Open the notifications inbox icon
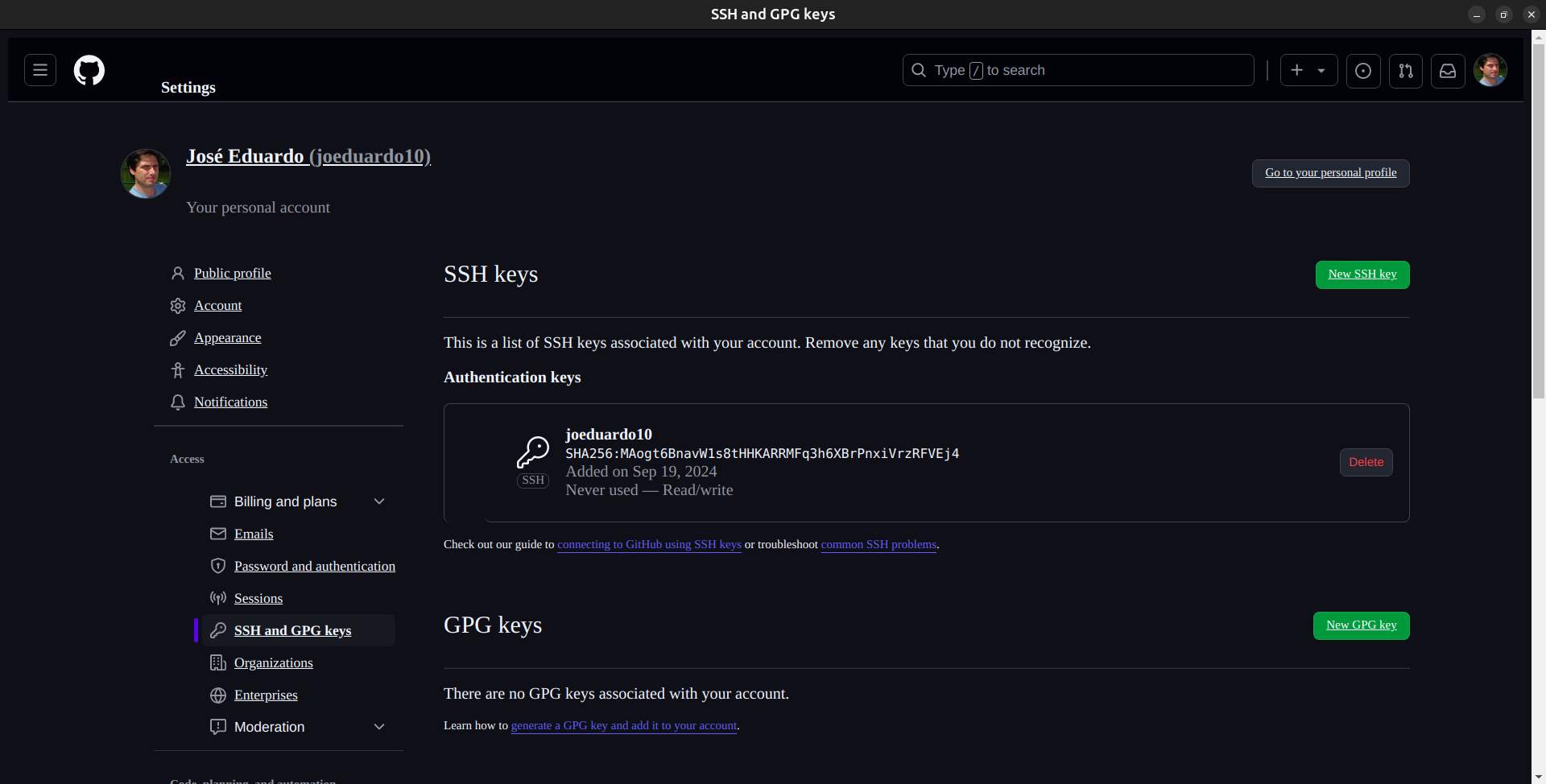Image resolution: width=1546 pixels, height=784 pixels. [1448, 71]
